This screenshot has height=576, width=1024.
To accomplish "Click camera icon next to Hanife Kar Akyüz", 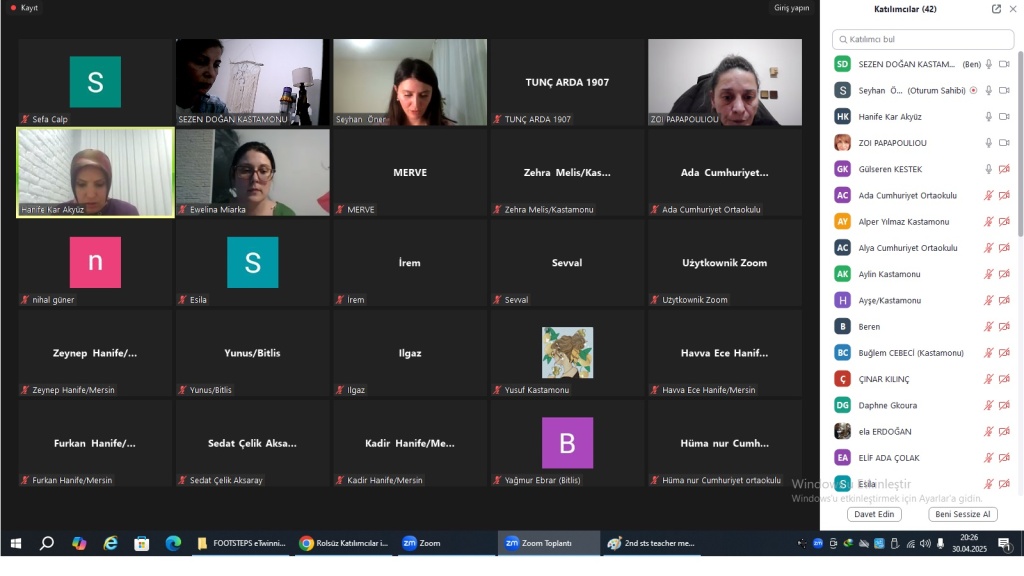I will tap(1004, 117).
